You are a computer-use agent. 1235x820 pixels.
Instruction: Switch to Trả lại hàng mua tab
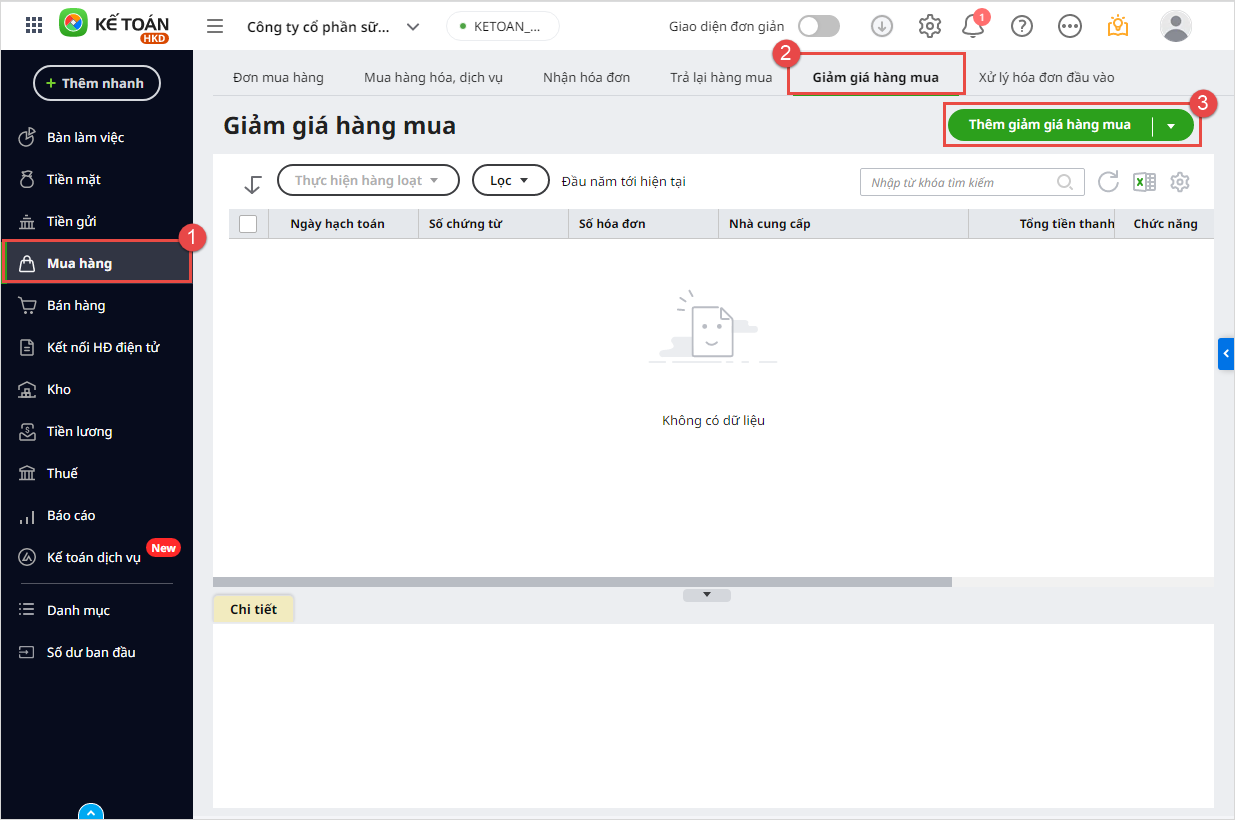coord(721,77)
